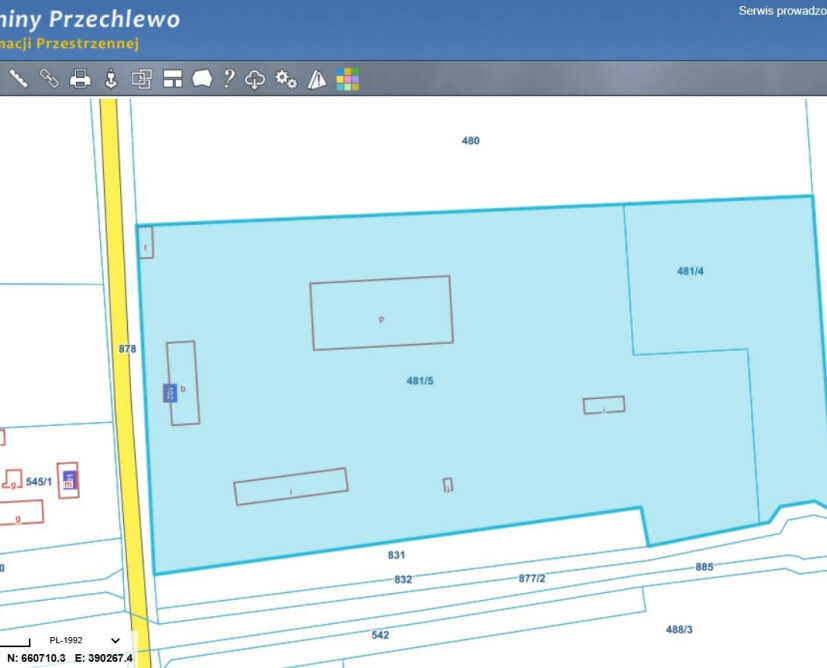Print the current map view
The height and width of the screenshot is (668, 827).
[x=80, y=79]
